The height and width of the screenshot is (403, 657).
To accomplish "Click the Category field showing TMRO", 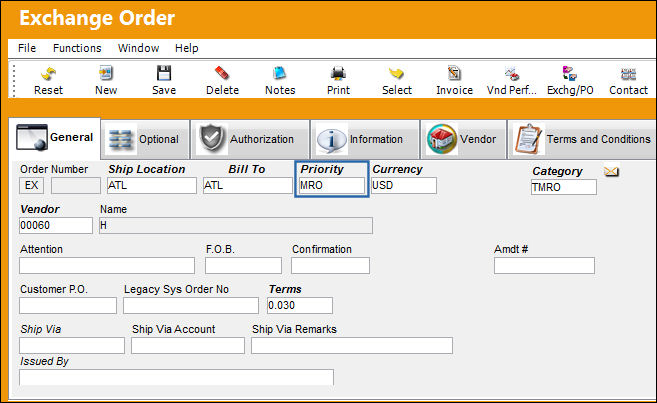I will pyautogui.click(x=564, y=187).
